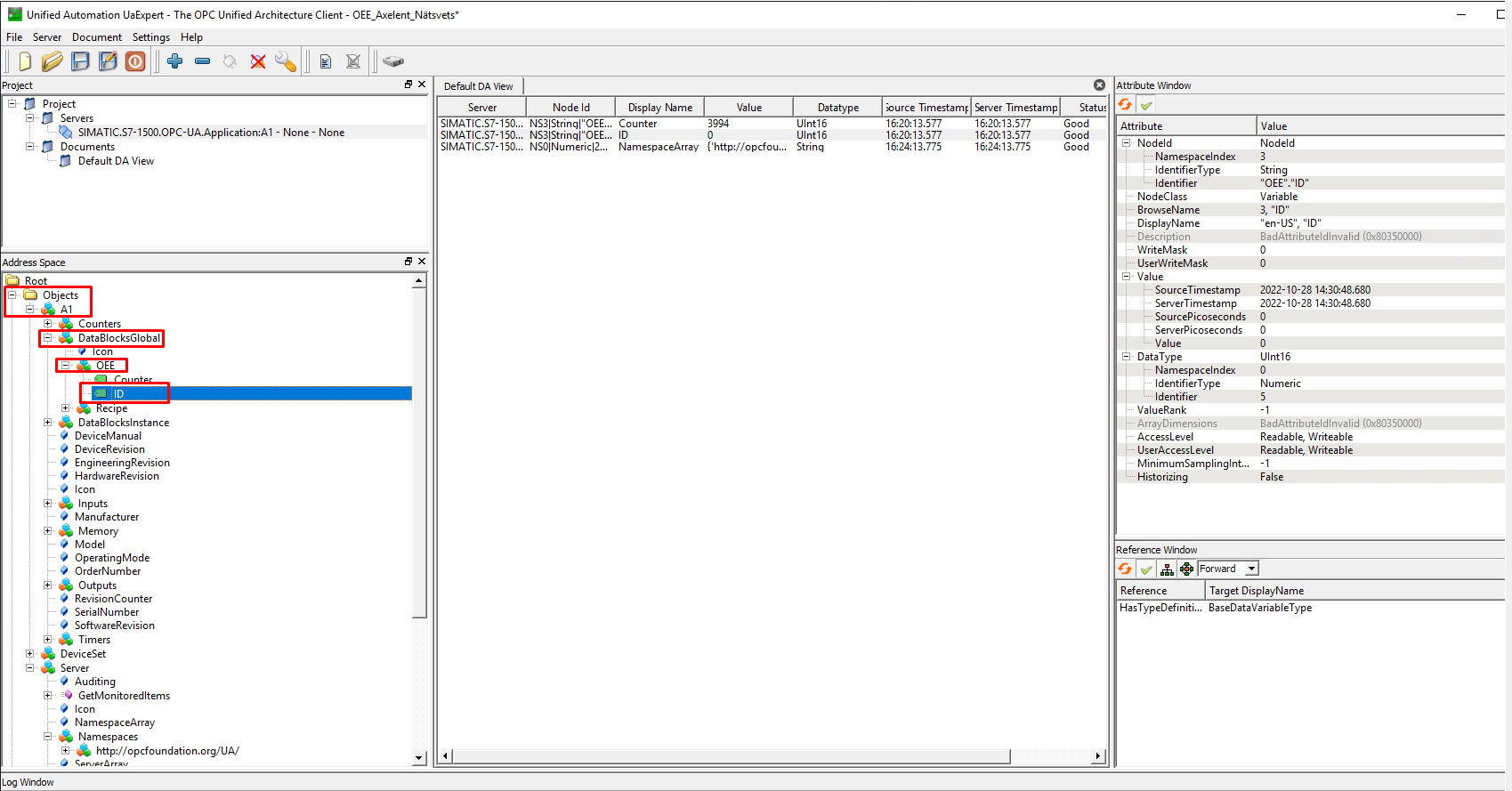Open Server Settings wrench icon

[286, 61]
